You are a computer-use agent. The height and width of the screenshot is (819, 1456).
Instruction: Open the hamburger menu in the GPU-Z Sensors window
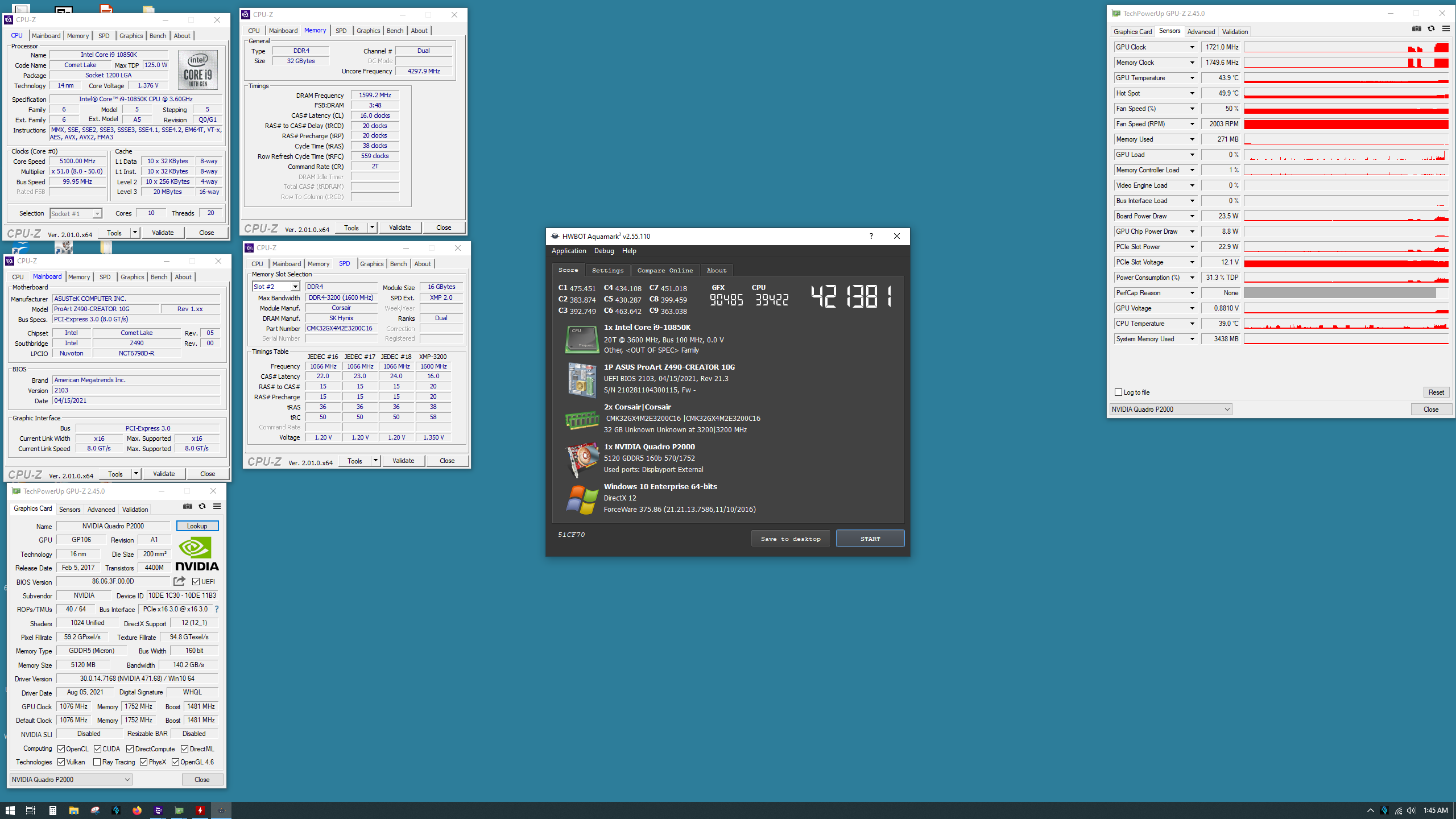[x=1446, y=28]
